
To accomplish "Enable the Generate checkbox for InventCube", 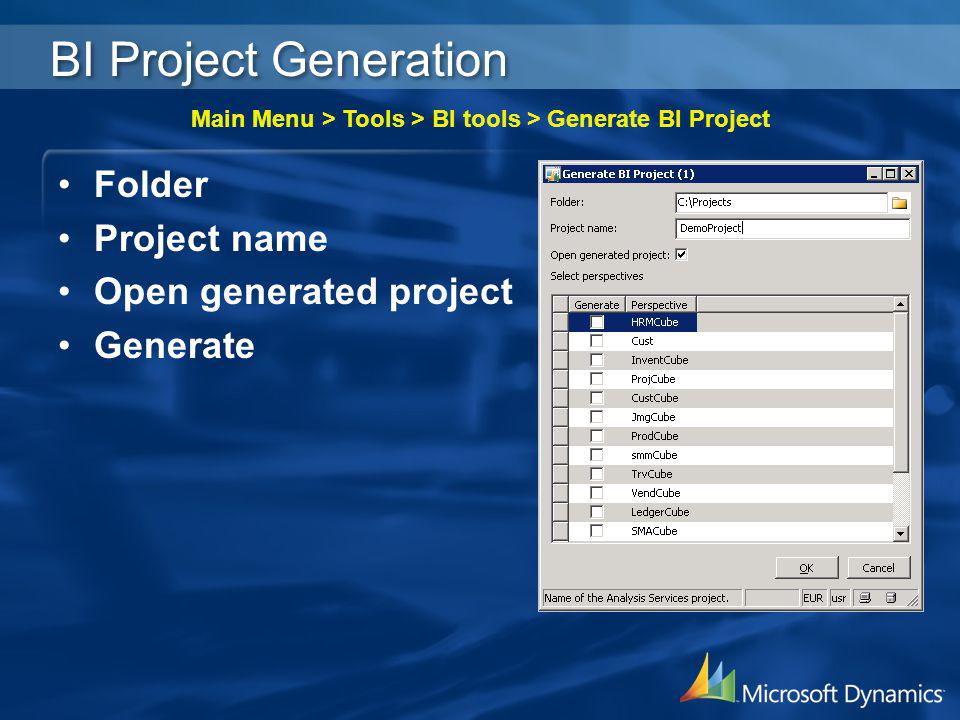I will click(x=597, y=360).
